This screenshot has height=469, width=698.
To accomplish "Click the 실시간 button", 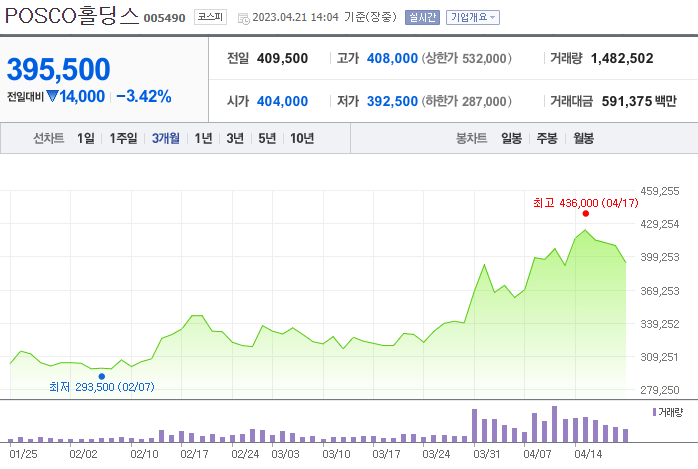I will (x=422, y=17).
